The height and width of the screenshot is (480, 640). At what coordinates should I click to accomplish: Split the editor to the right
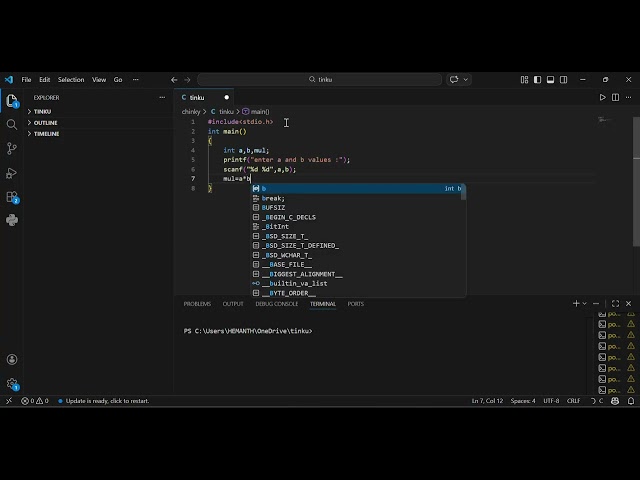point(616,98)
